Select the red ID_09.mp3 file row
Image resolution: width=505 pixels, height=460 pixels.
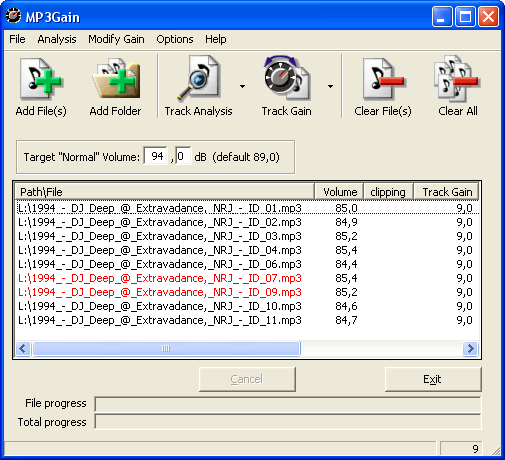(248, 292)
